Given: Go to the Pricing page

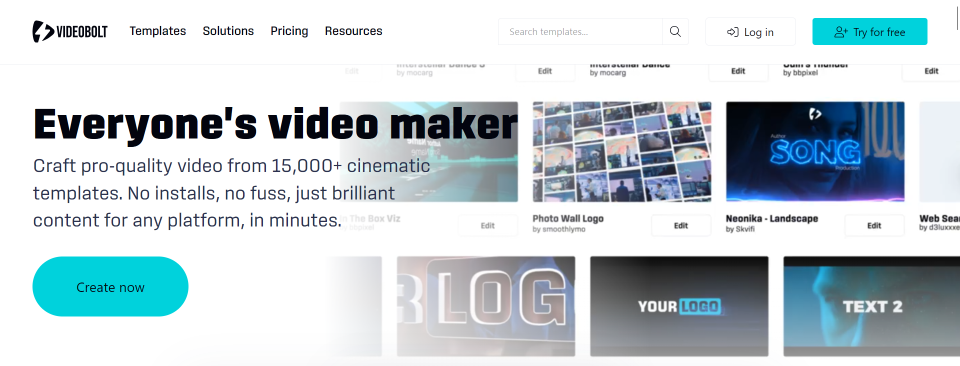Looking at the screenshot, I should pos(290,31).
